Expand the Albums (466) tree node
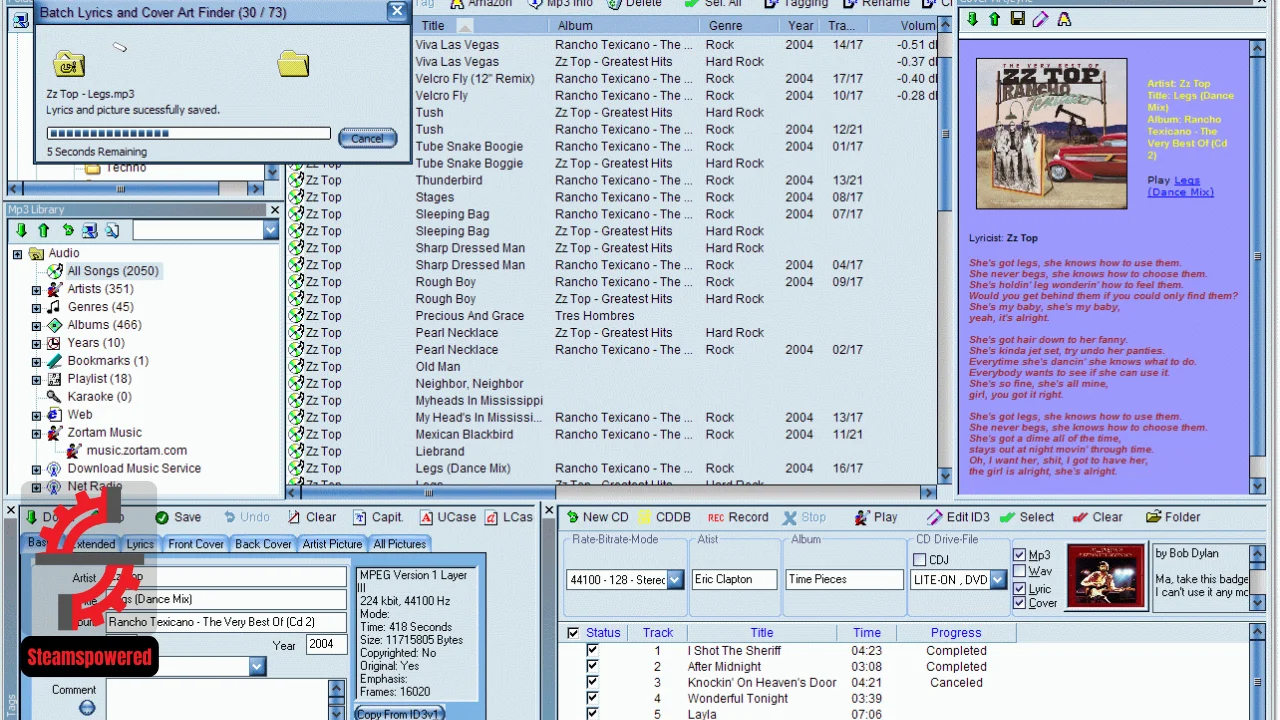This screenshot has height=720, width=1280. pyautogui.click(x=37, y=326)
